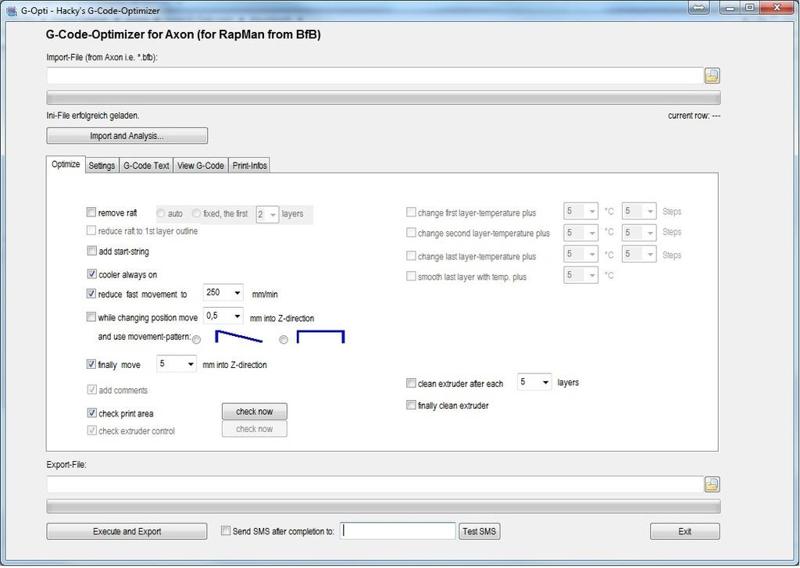800x568 pixels.
Task: Click the Test SMS button
Action: click(x=479, y=531)
